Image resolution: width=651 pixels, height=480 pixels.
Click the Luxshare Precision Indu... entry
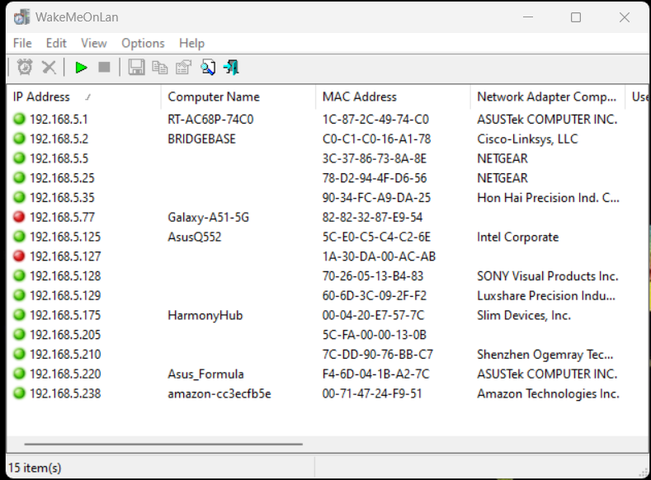546,296
